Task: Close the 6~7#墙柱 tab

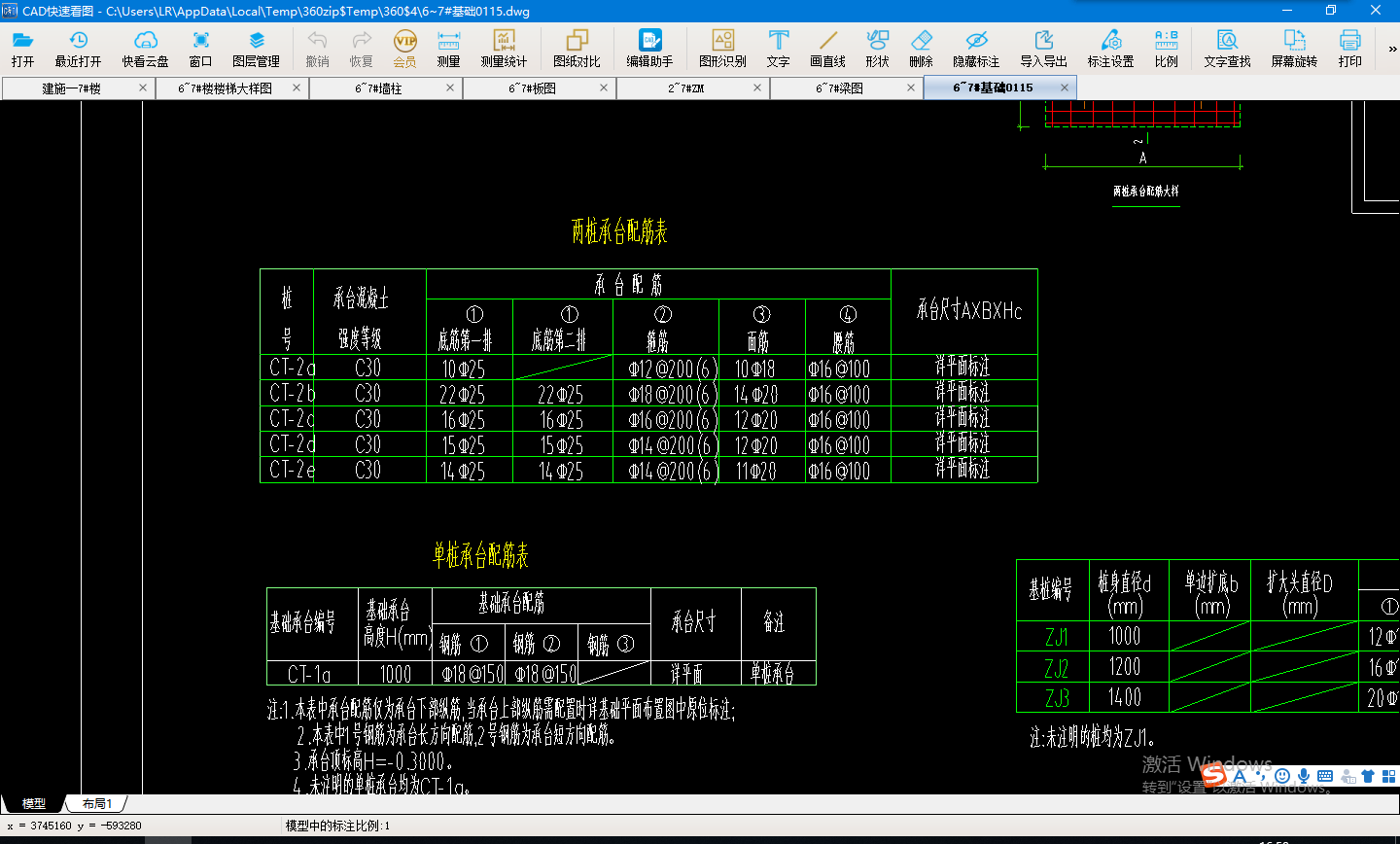Action: tap(450, 88)
